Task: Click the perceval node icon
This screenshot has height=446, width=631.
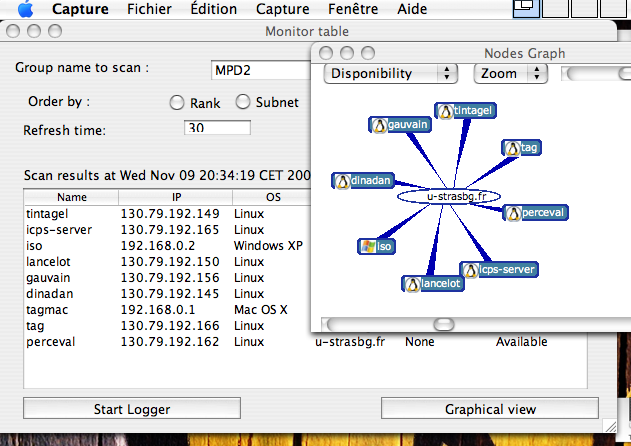Action: pyautogui.click(x=513, y=213)
